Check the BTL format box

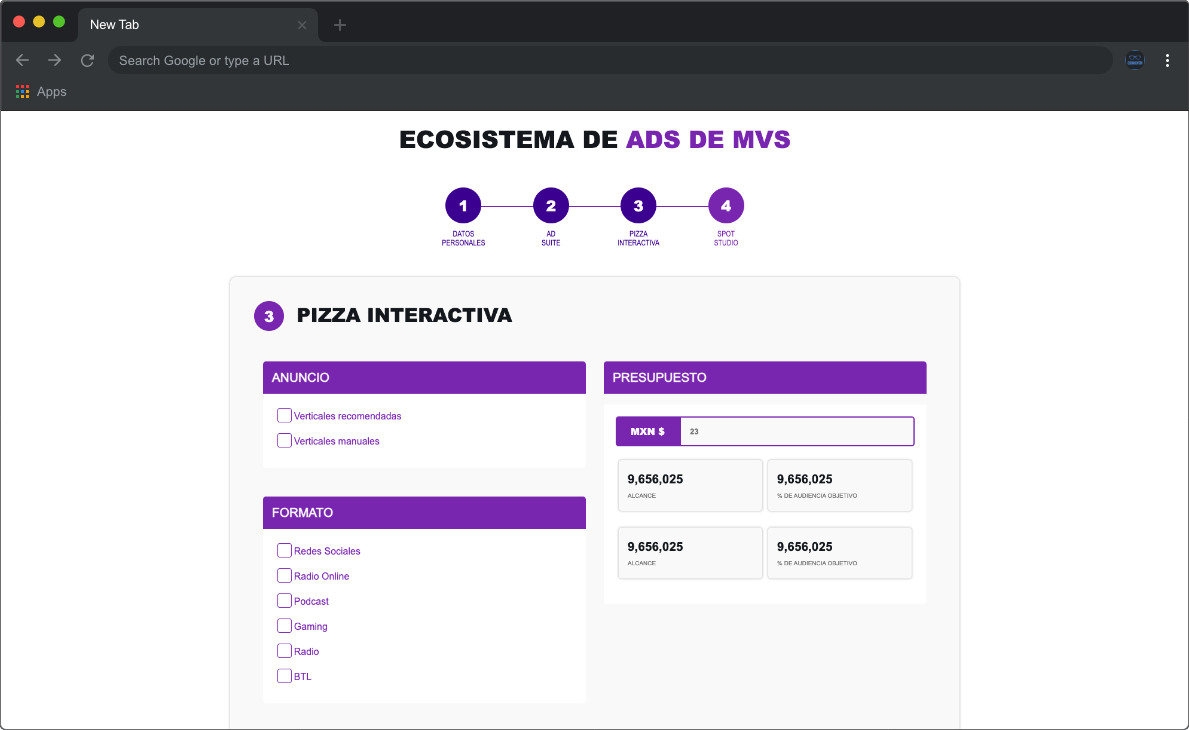(x=284, y=675)
